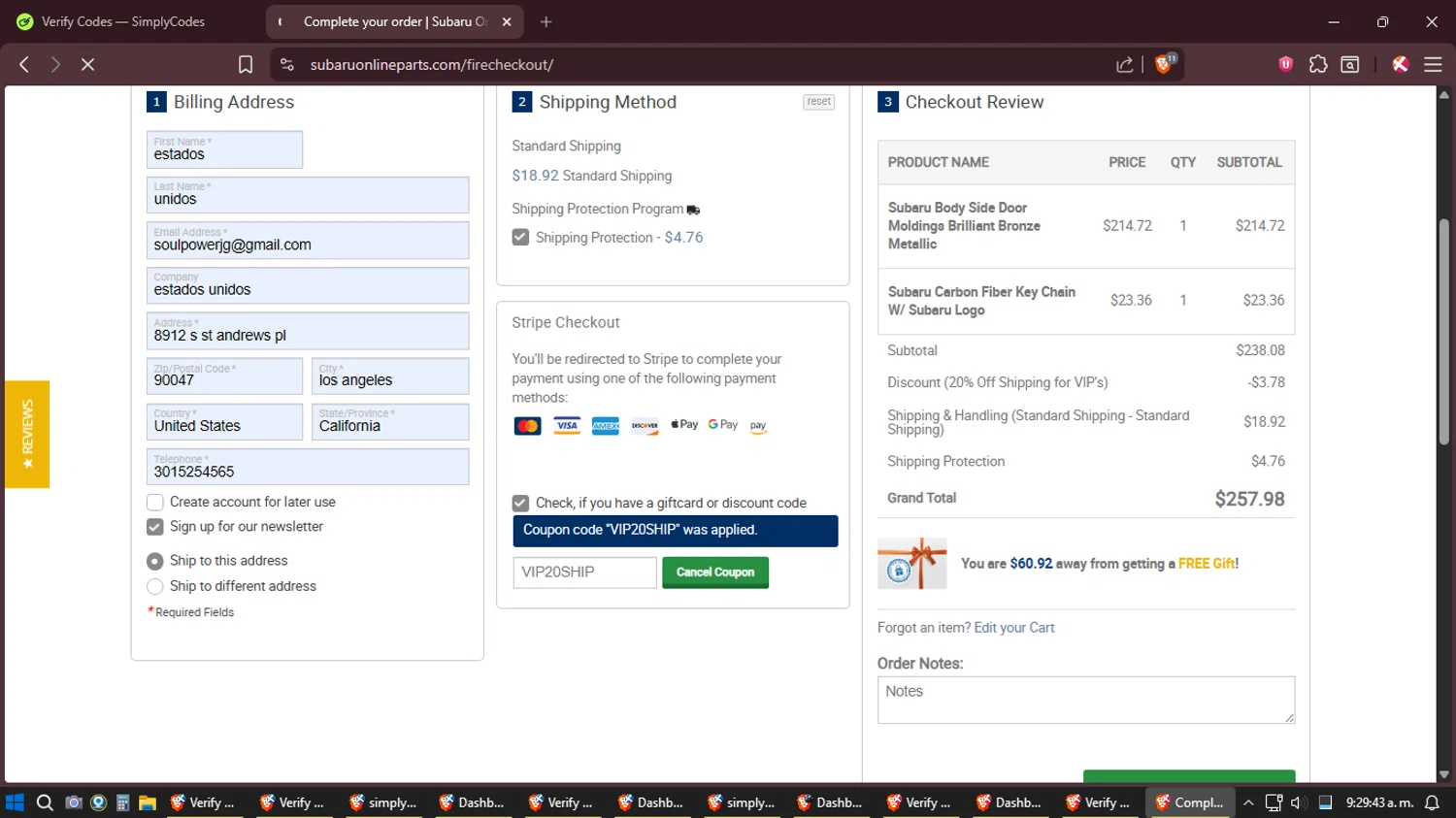Toggle giftcard or discount code checkbox
This screenshot has width=1456, height=818.
tap(521, 504)
